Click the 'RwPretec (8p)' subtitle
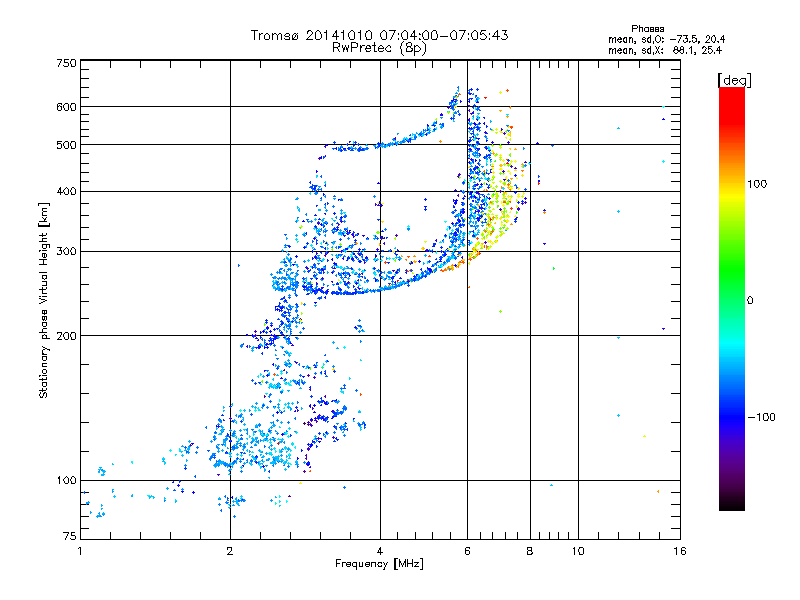The width and height of the screenshot is (800, 600). point(379,48)
